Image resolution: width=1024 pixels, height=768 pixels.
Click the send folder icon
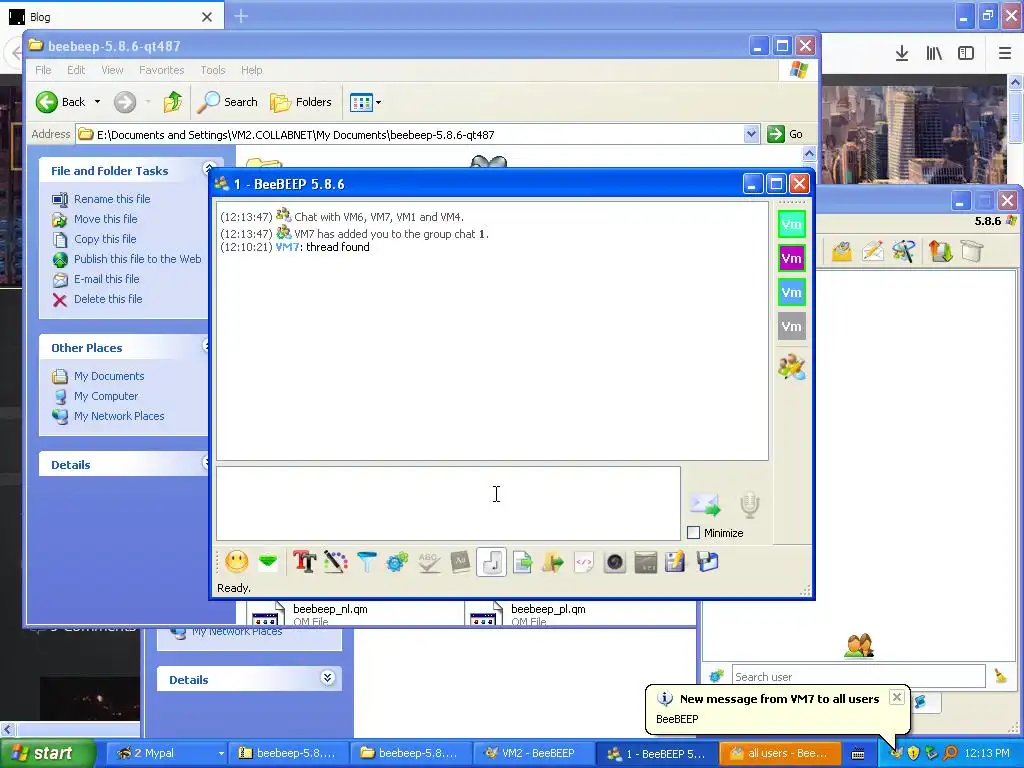coord(553,562)
